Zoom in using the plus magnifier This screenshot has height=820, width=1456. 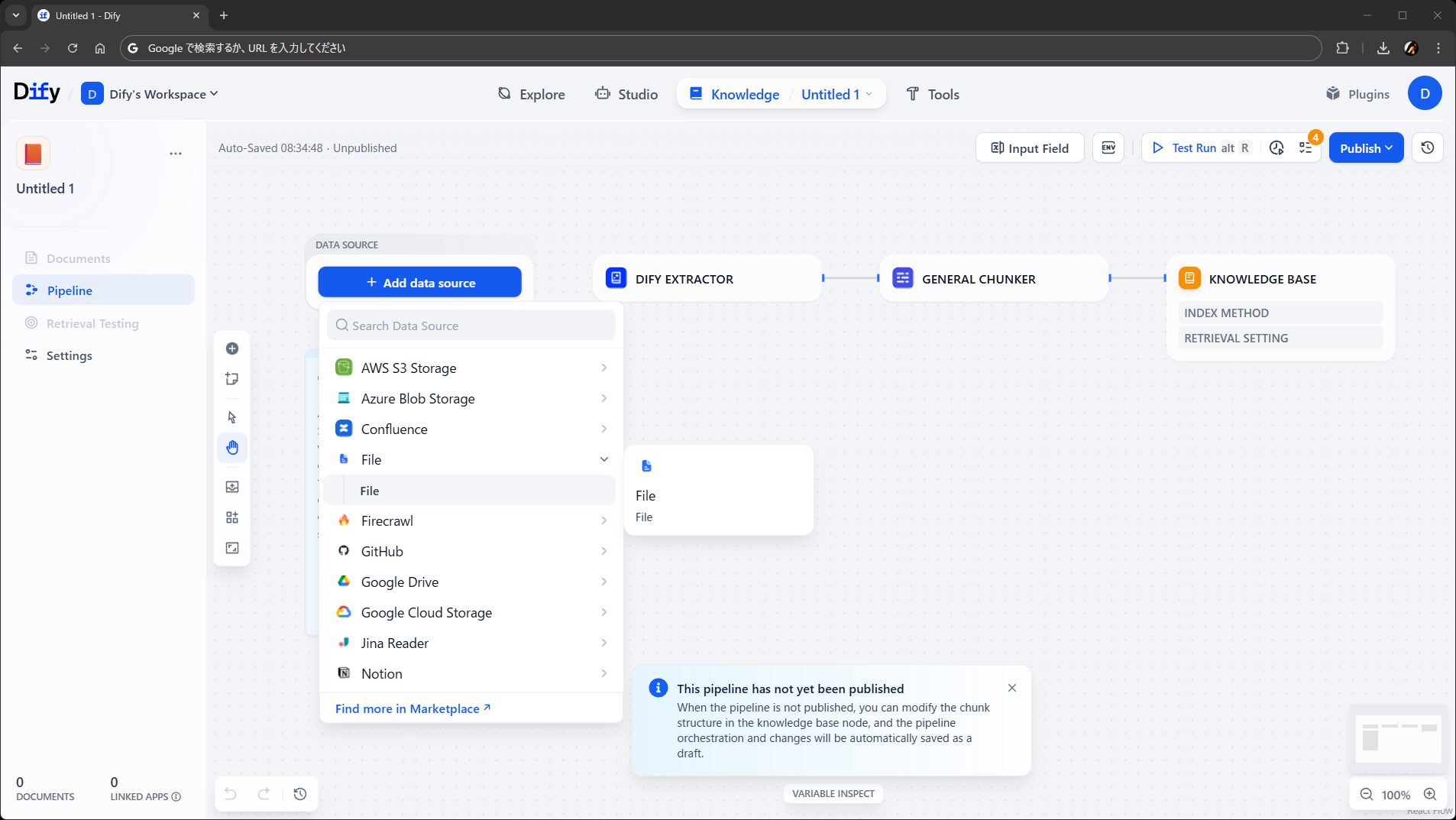pos(1430,795)
